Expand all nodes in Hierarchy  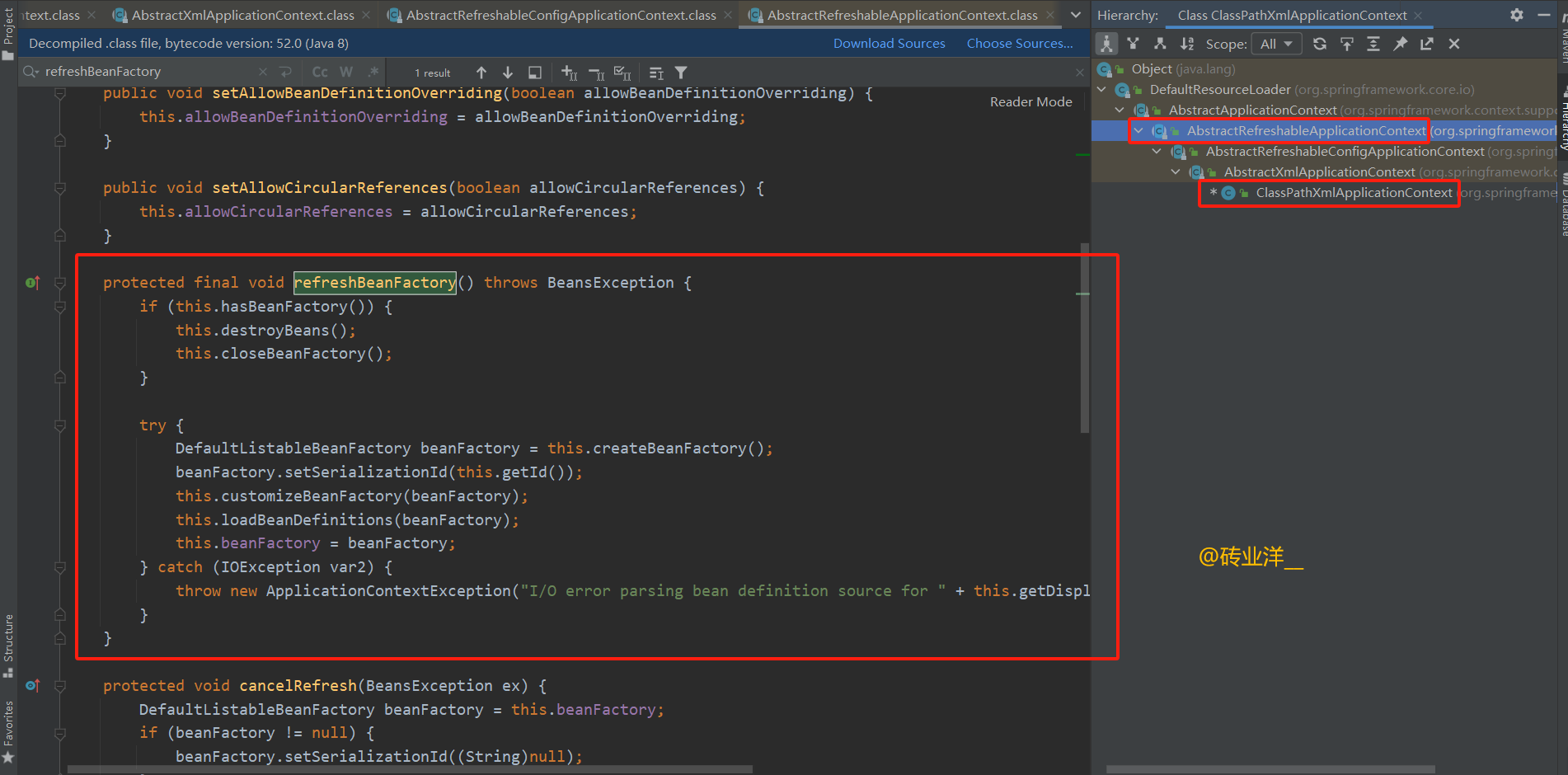pos(1373,44)
